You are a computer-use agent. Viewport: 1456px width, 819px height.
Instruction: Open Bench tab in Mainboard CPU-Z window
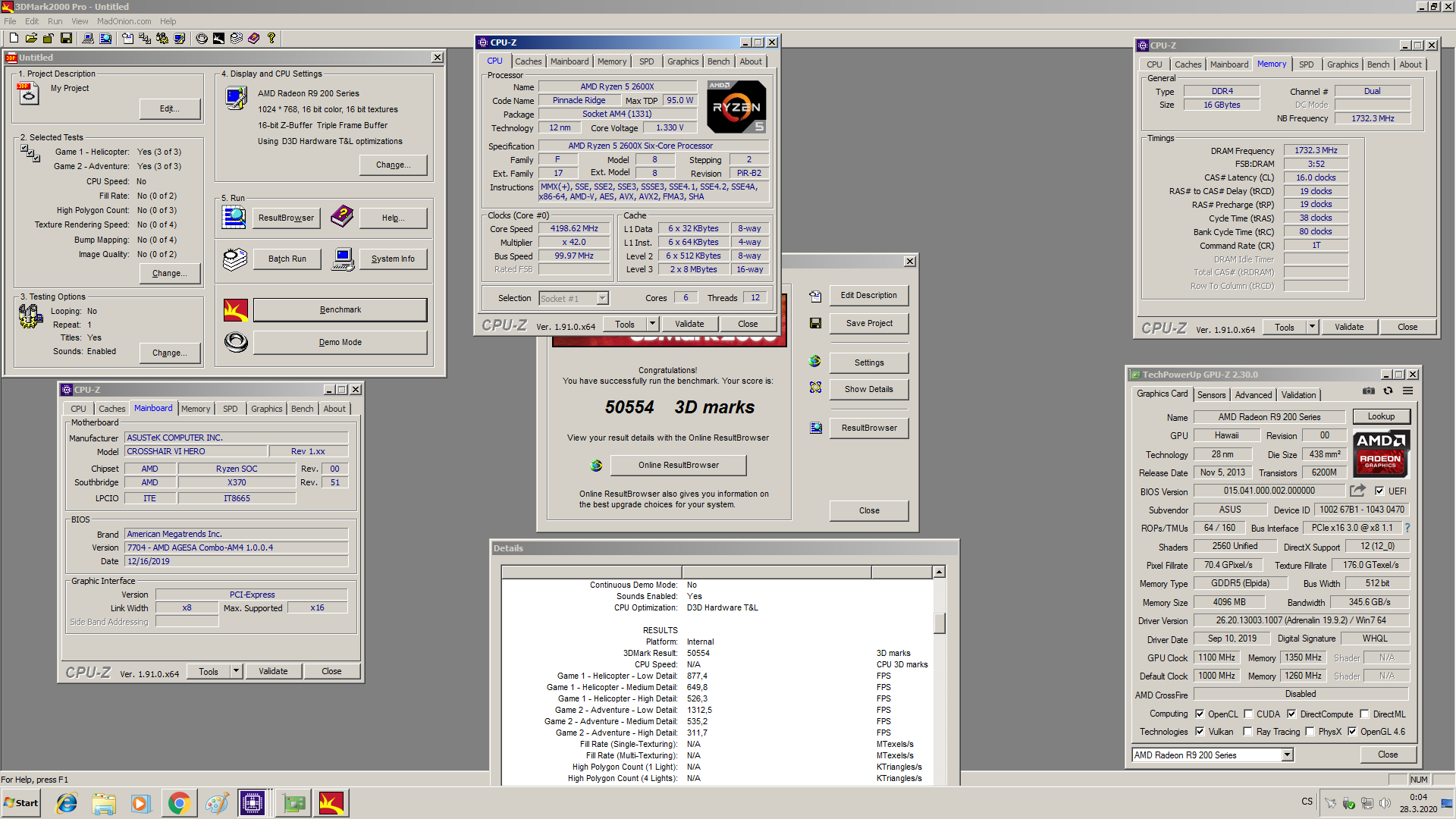(302, 409)
